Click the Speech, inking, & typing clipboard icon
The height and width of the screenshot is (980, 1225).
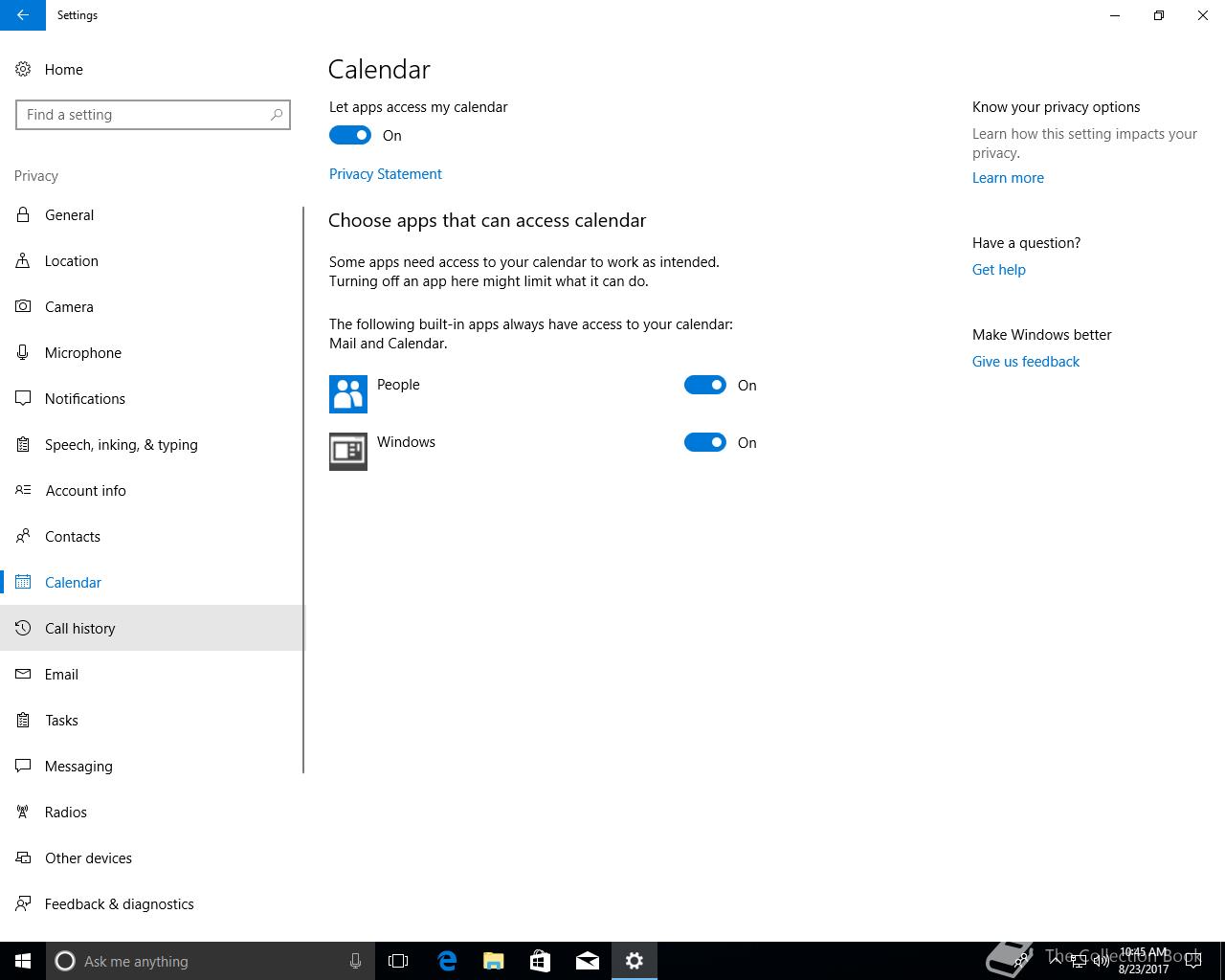[x=23, y=444]
